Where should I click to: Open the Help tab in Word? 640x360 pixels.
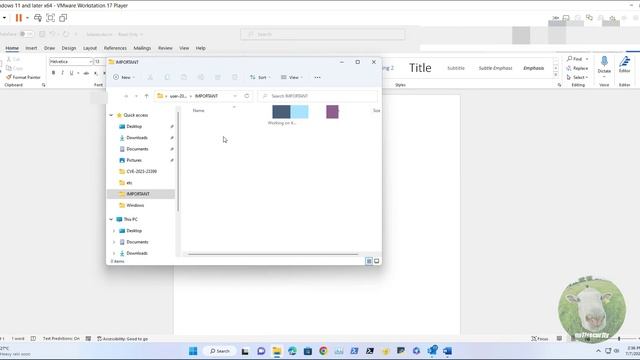[x=200, y=48]
